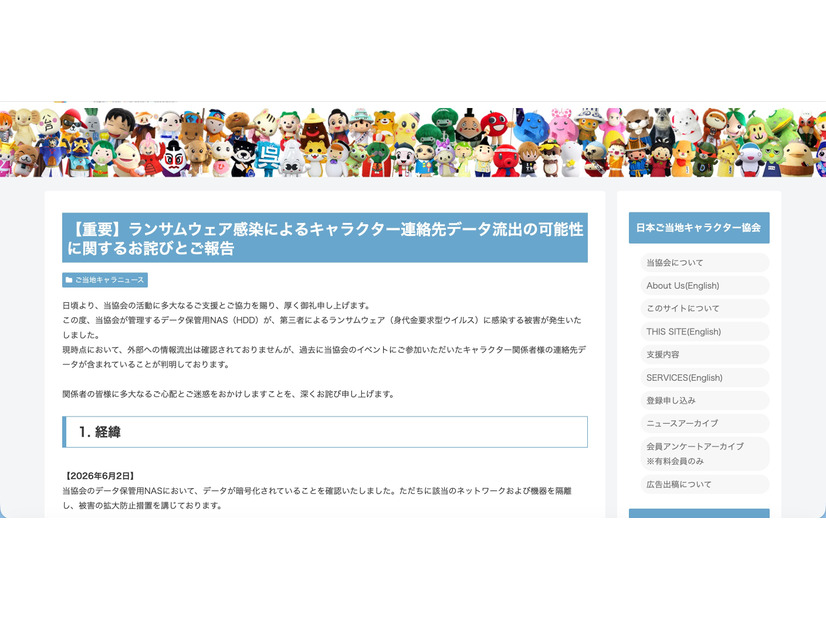Open ニュースアーカイブ sidebar link
The height and width of the screenshot is (620, 826).
pyautogui.click(x=704, y=423)
